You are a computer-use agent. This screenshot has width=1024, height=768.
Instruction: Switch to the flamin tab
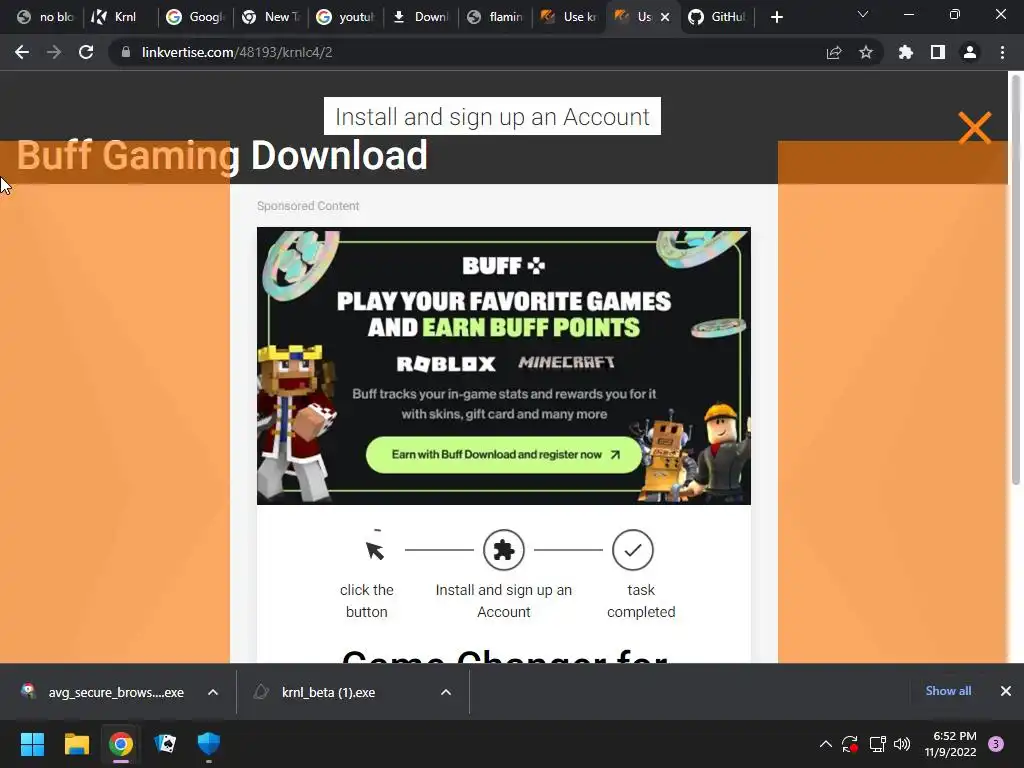(x=495, y=17)
